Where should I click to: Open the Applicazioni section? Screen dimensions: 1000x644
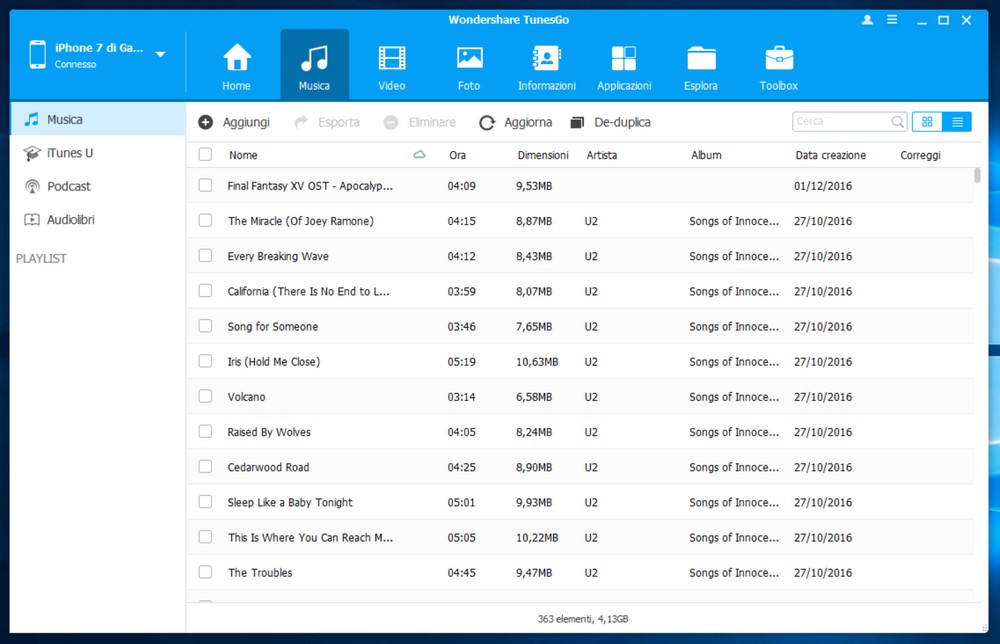pos(624,66)
